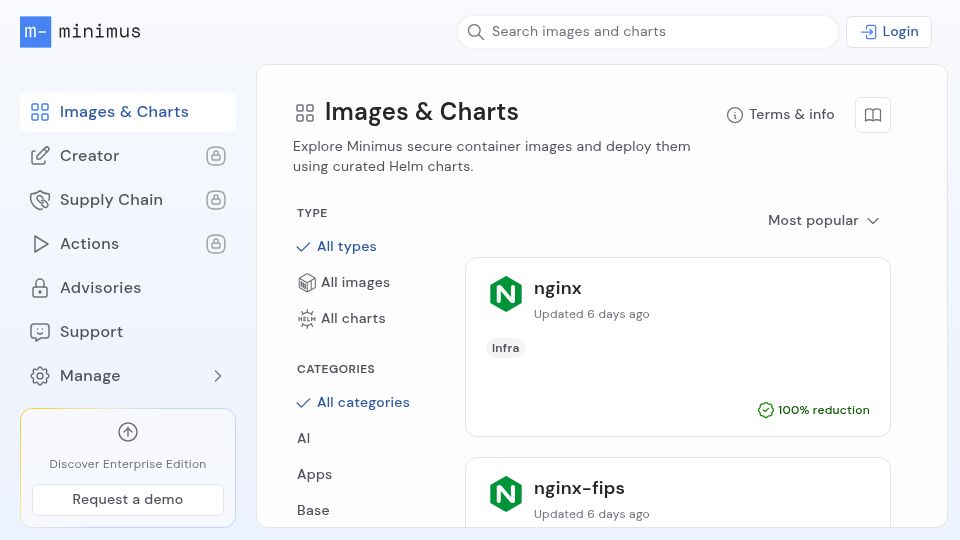Click the lock badge next to Creator
The height and width of the screenshot is (540, 960).
pos(216,156)
